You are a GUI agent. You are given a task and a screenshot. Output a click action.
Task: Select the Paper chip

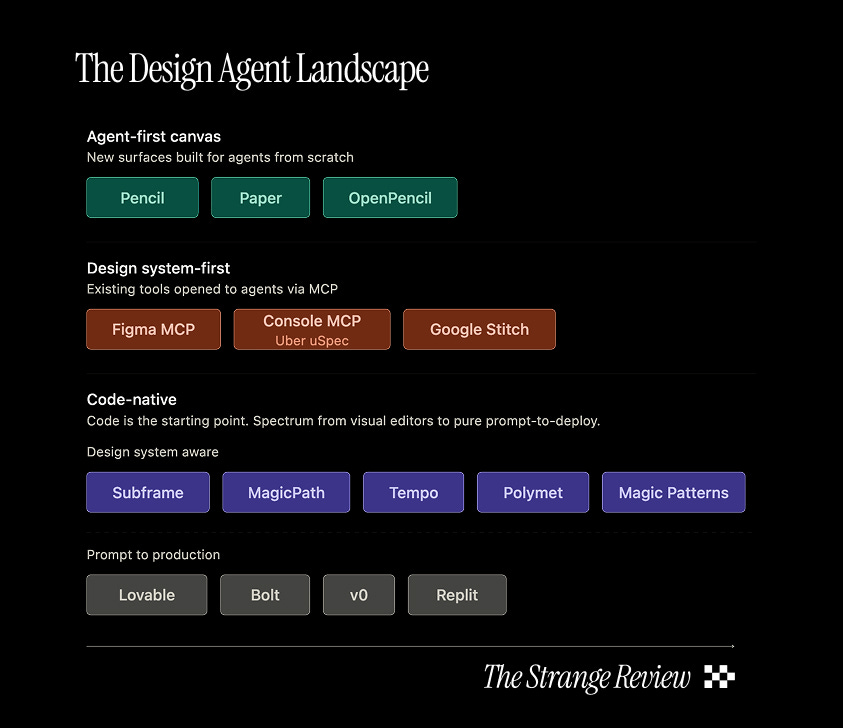pyautogui.click(x=260, y=197)
